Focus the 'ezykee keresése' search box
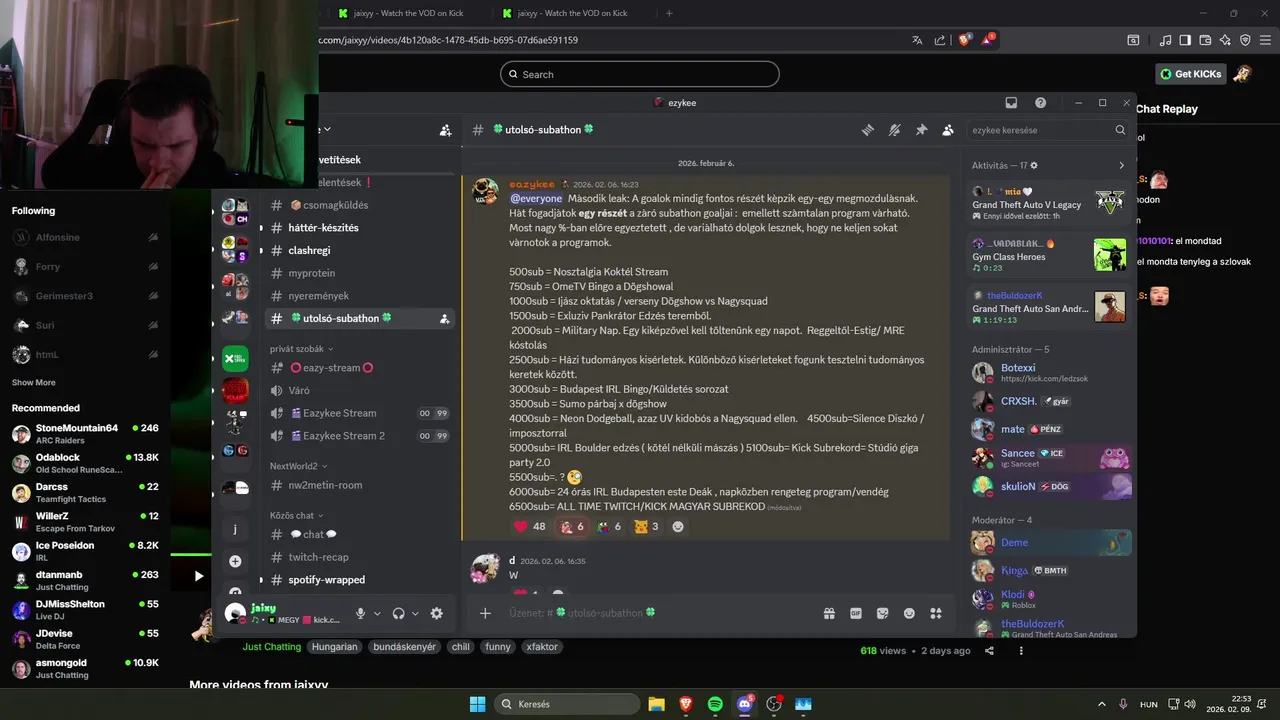 [x=1049, y=130]
